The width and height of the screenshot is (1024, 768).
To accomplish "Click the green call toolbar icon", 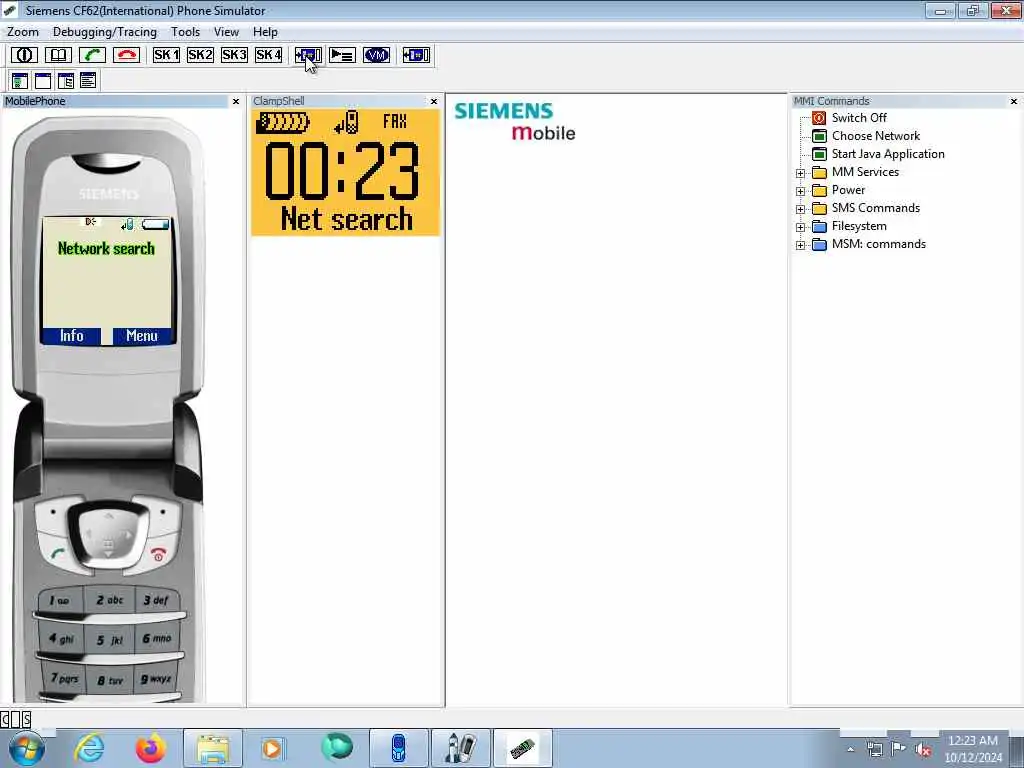I will (x=92, y=55).
